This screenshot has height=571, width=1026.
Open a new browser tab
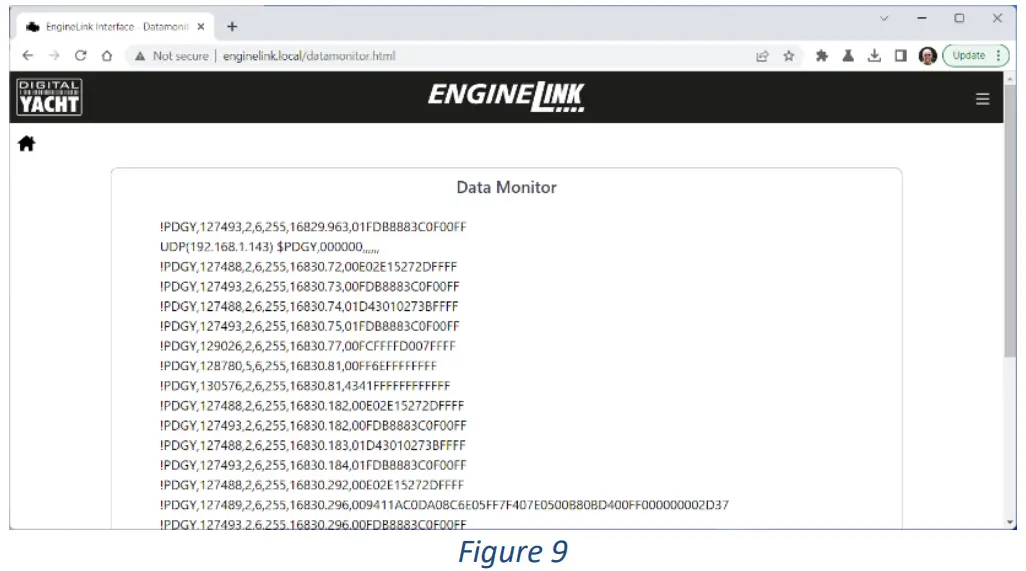pos(232,27)
